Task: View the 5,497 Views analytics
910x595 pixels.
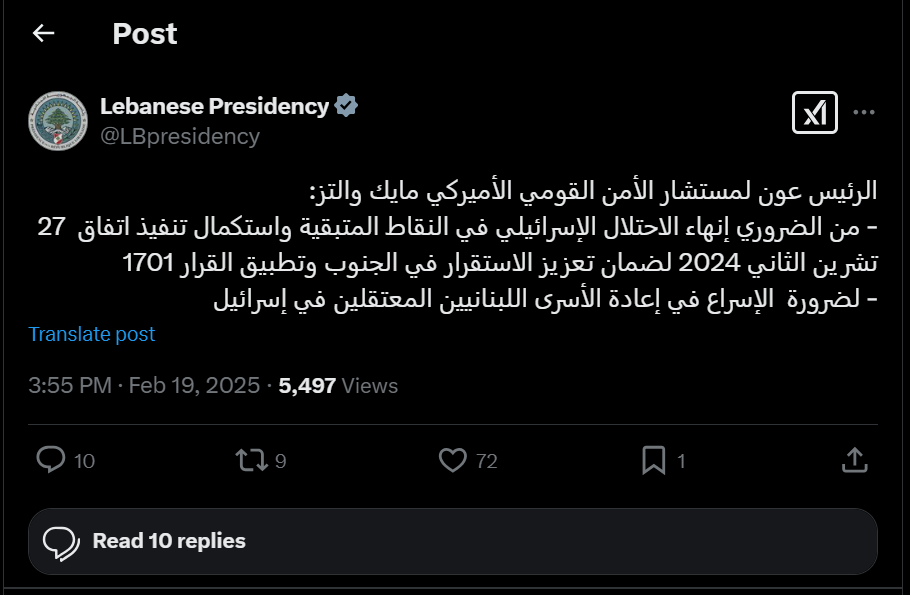Action: point(338,385)
